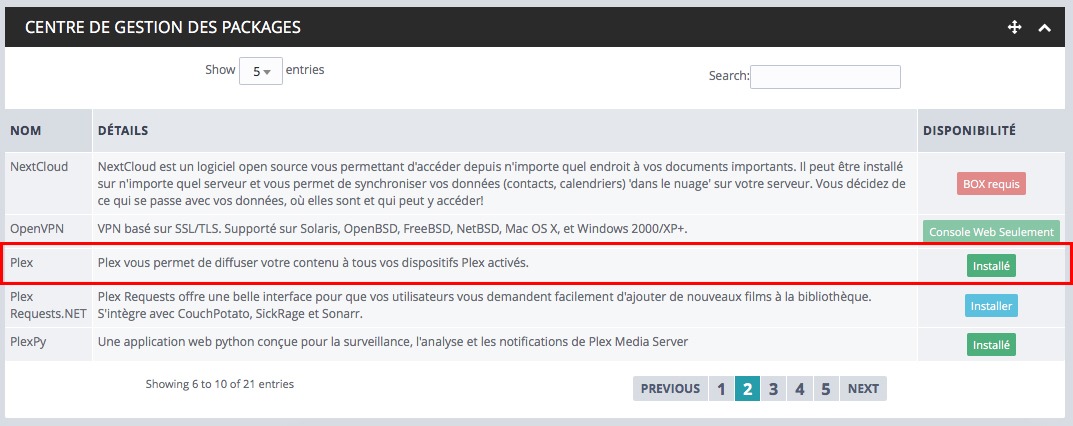This screenshot has height=426, width=1073.
Task: Go to page 3
Action: point(772,389)
